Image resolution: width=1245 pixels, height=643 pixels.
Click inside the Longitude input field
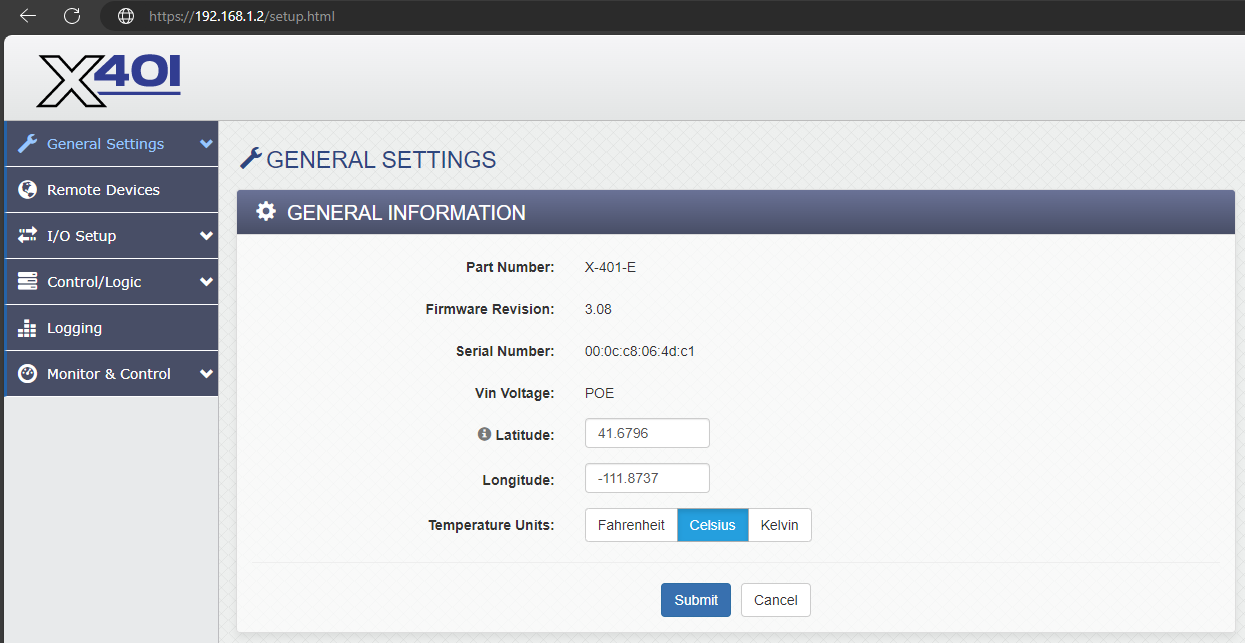click(646, 478)
